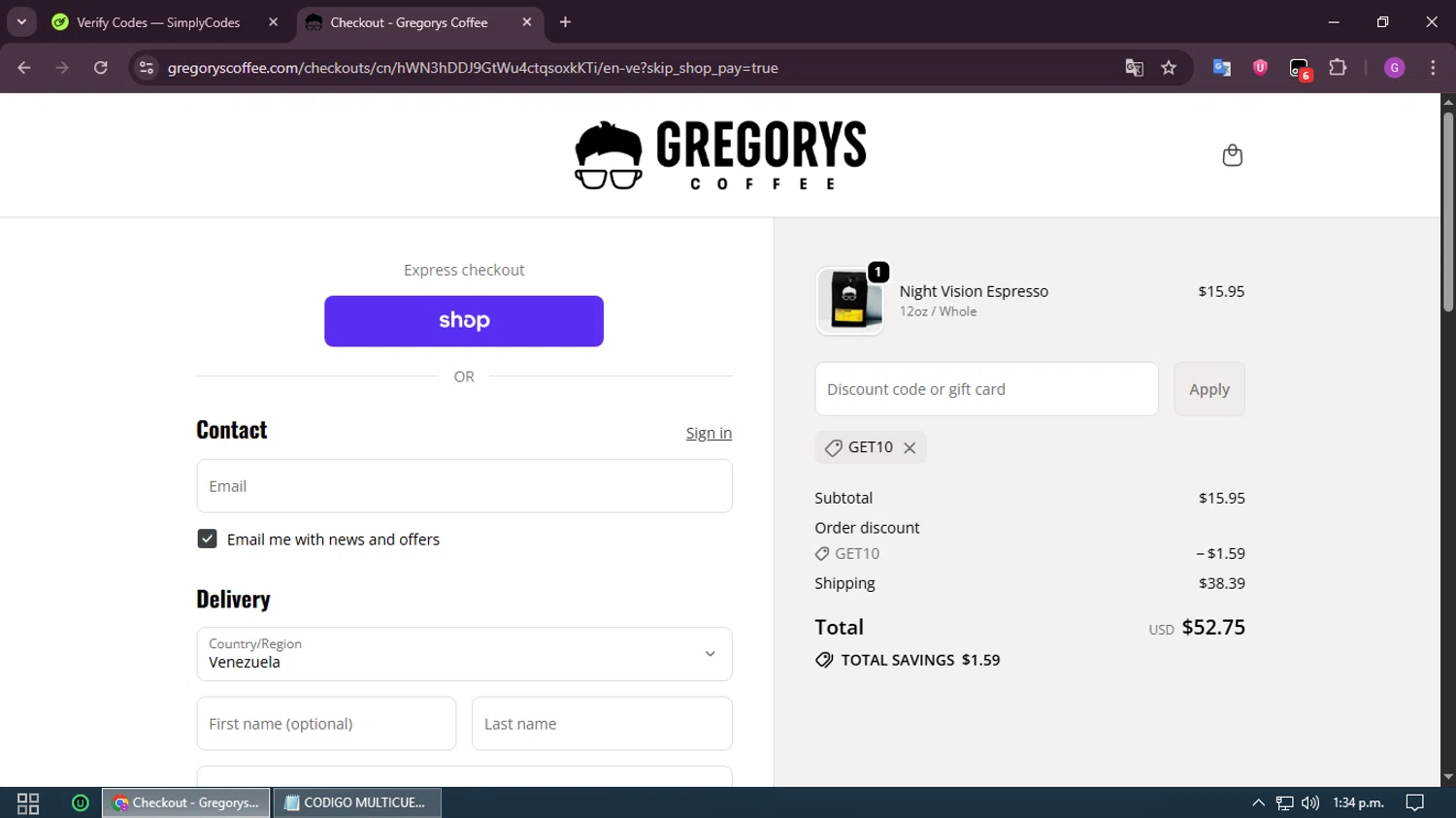Image resolution: width=1456 pixels, height=818 pixels.
Task: Click the page vertical scrollbar thumb
Action: [x=1447, y=212]
